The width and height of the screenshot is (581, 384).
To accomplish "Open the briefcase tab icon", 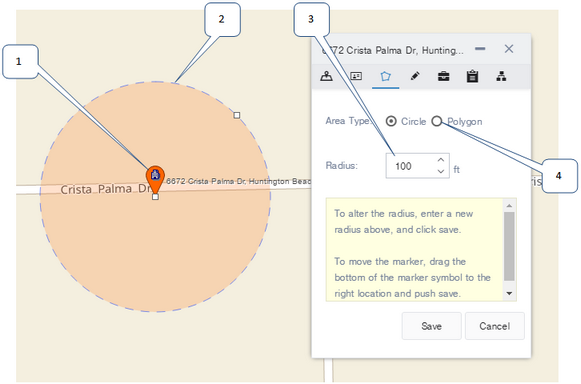I will coord(444,76).
